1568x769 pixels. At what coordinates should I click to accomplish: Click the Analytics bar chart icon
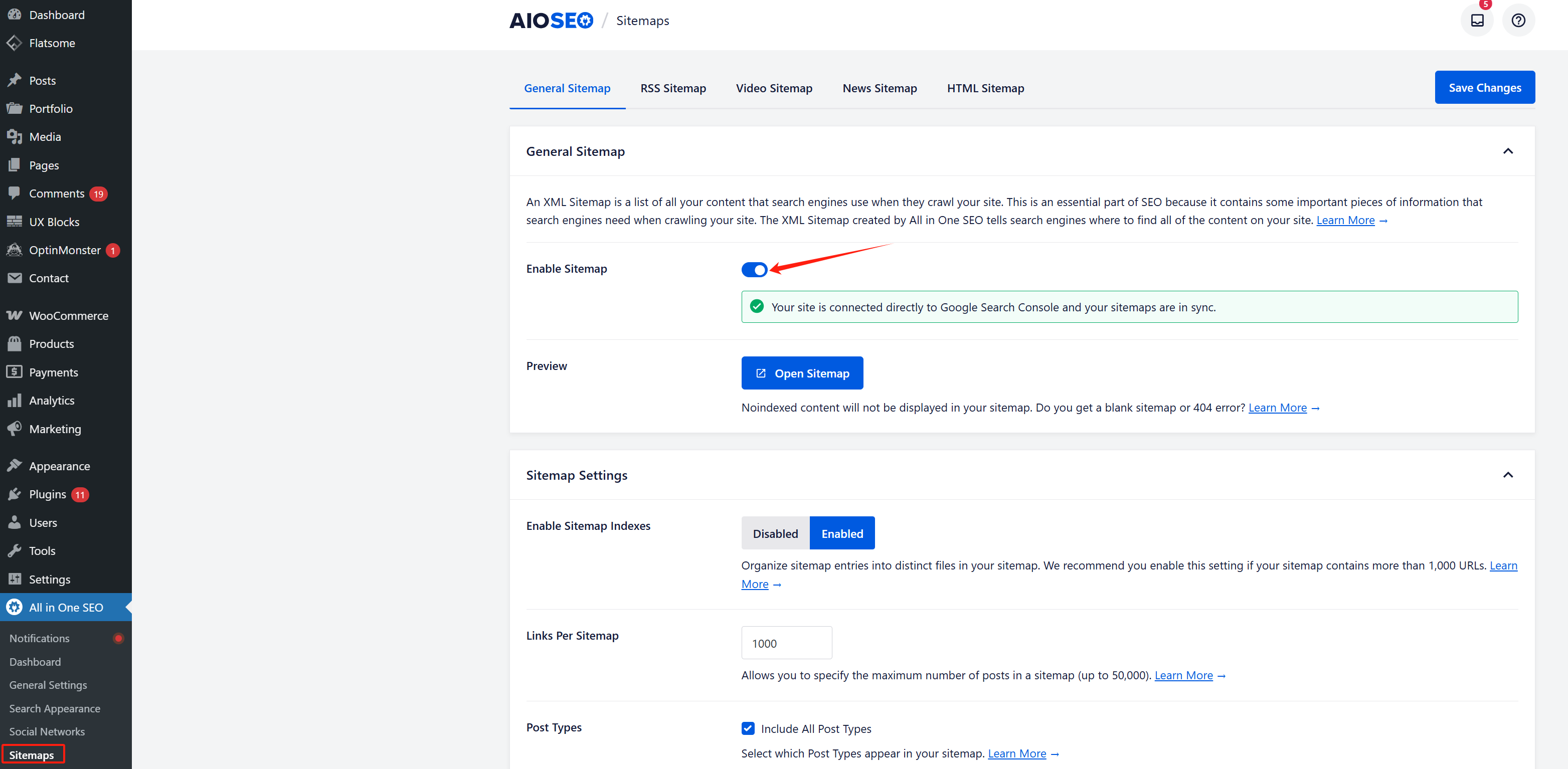coord(15,401)
